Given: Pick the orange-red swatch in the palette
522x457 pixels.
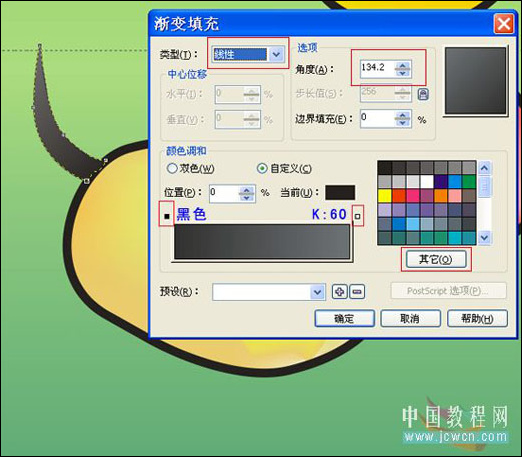Looking at the screenshot, I should [399, 196].
